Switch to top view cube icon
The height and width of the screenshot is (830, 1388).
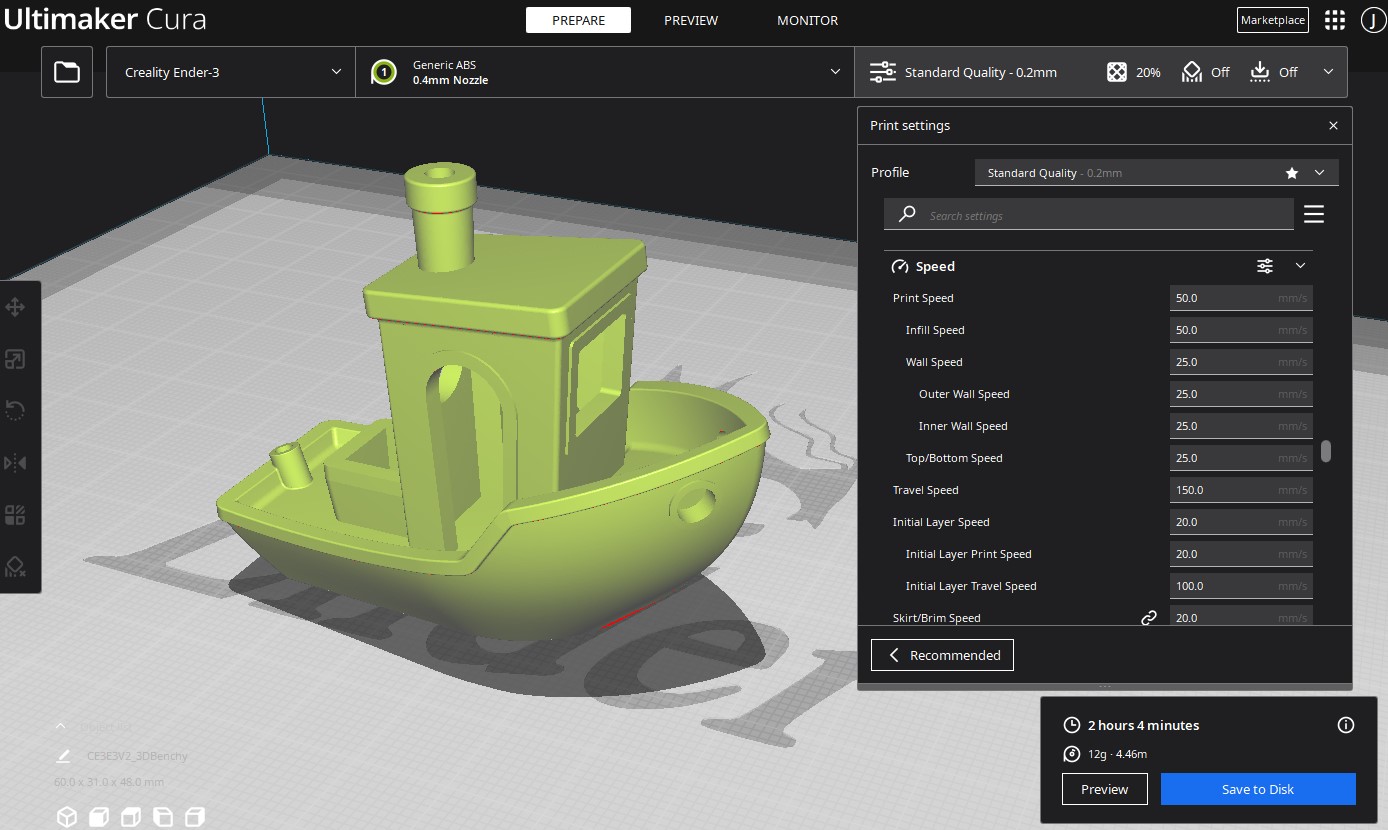131,817
